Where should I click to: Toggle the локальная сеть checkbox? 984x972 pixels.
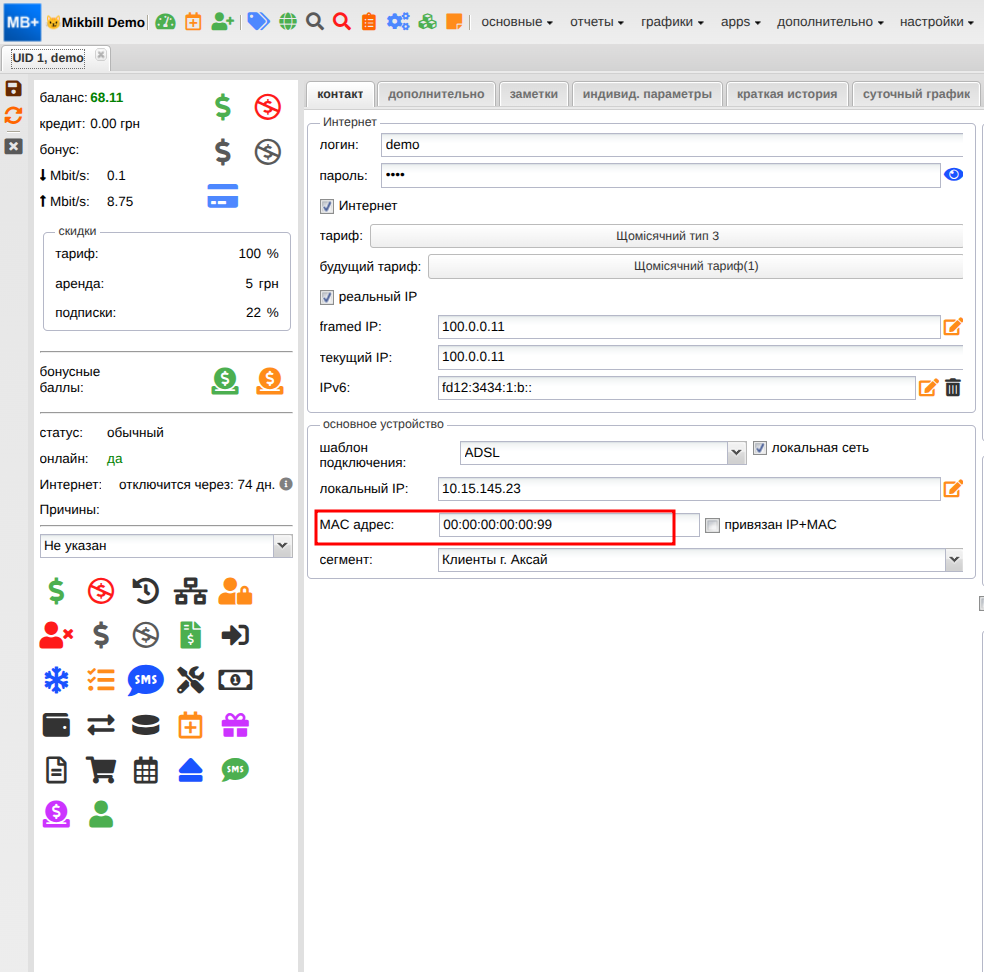(x=760, y=448)
